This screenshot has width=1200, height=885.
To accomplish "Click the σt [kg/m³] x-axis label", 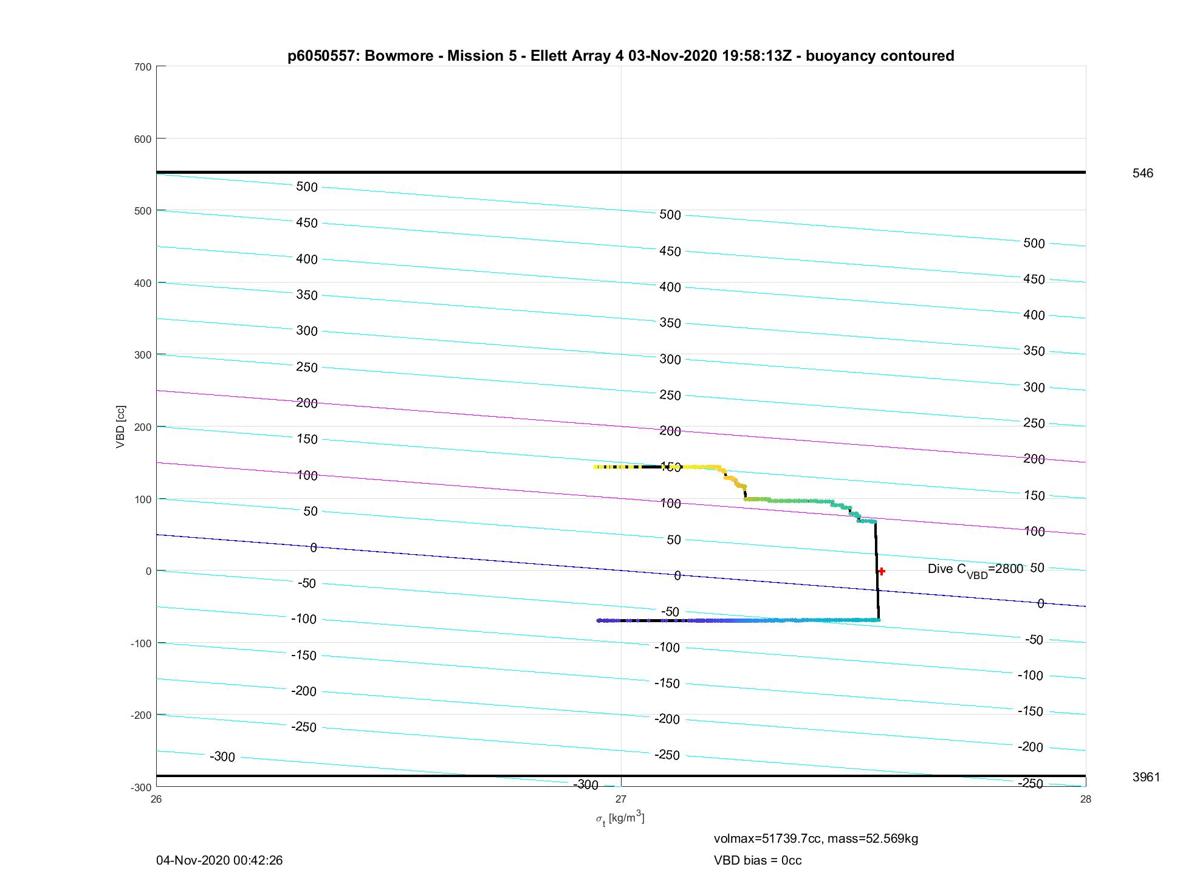I will pyautogui.click(x=620, y=819).
